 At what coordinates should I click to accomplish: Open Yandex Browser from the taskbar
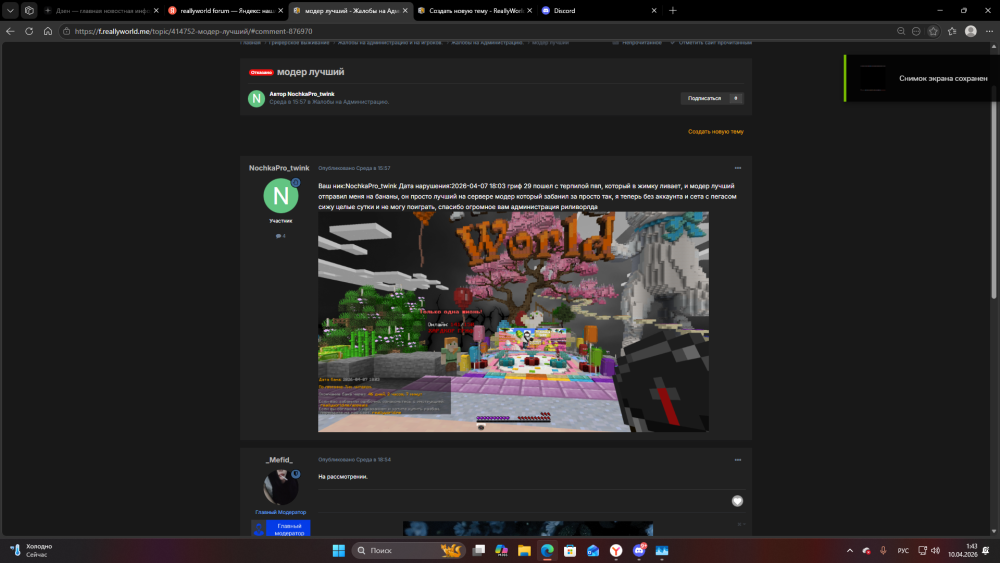tap(616, 550)
